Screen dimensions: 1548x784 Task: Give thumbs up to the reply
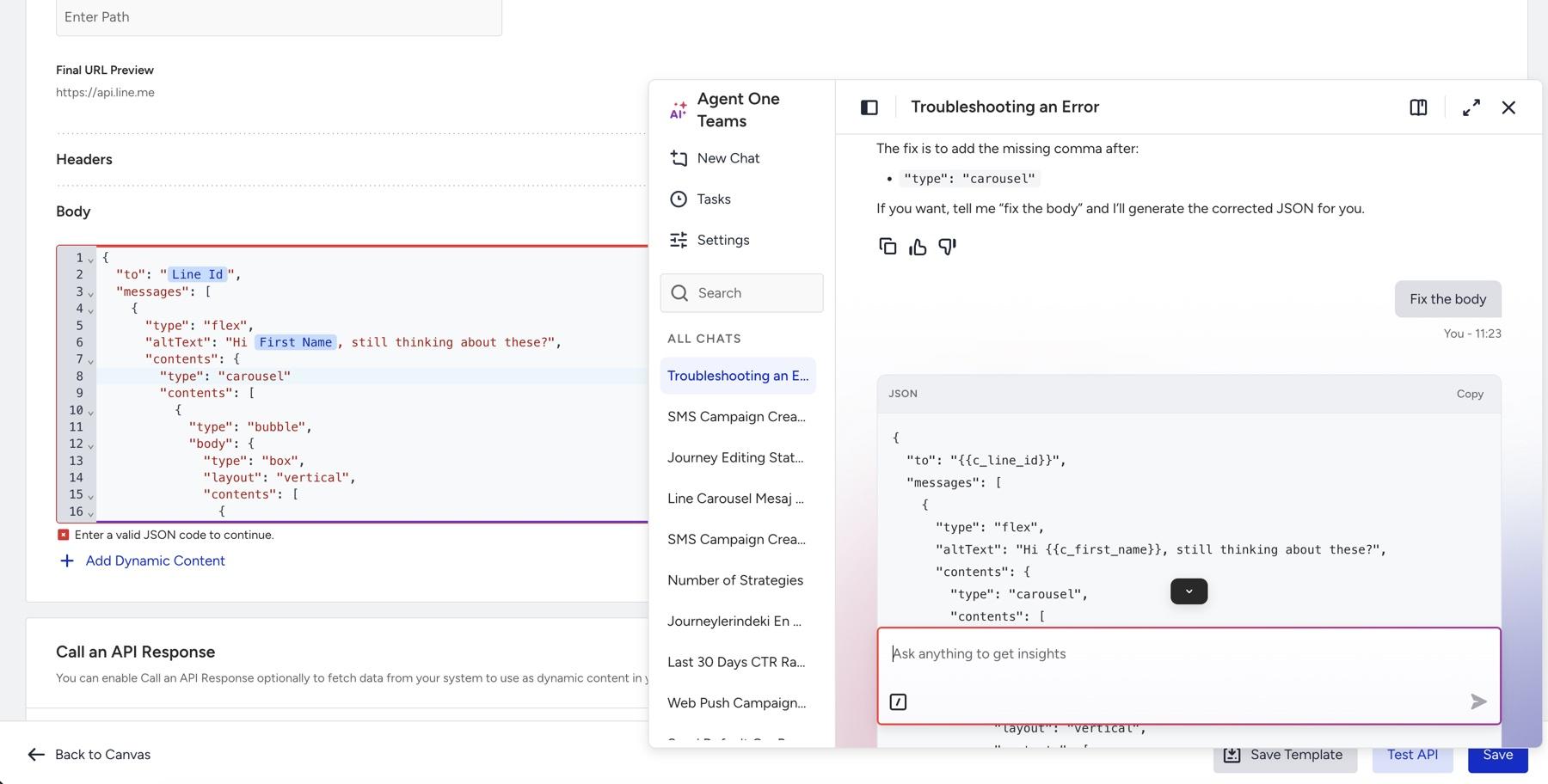(918, 247)
